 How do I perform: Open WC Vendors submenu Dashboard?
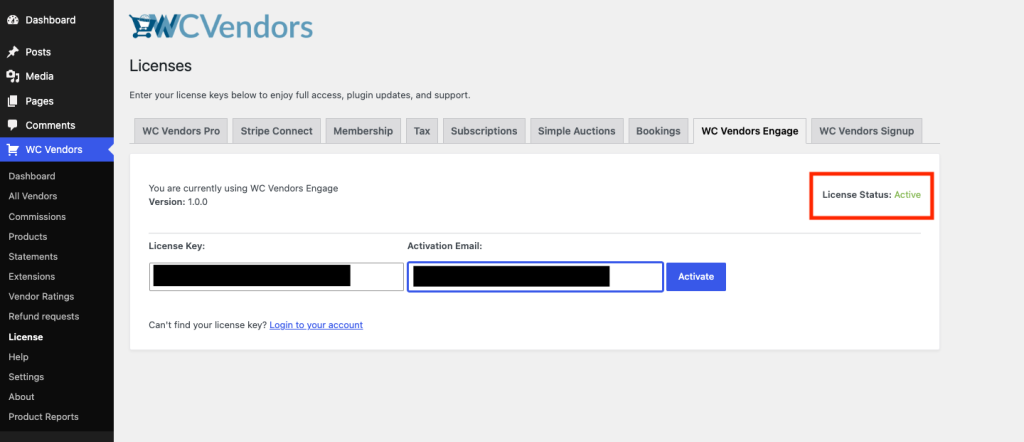click(x=32, y=176)
